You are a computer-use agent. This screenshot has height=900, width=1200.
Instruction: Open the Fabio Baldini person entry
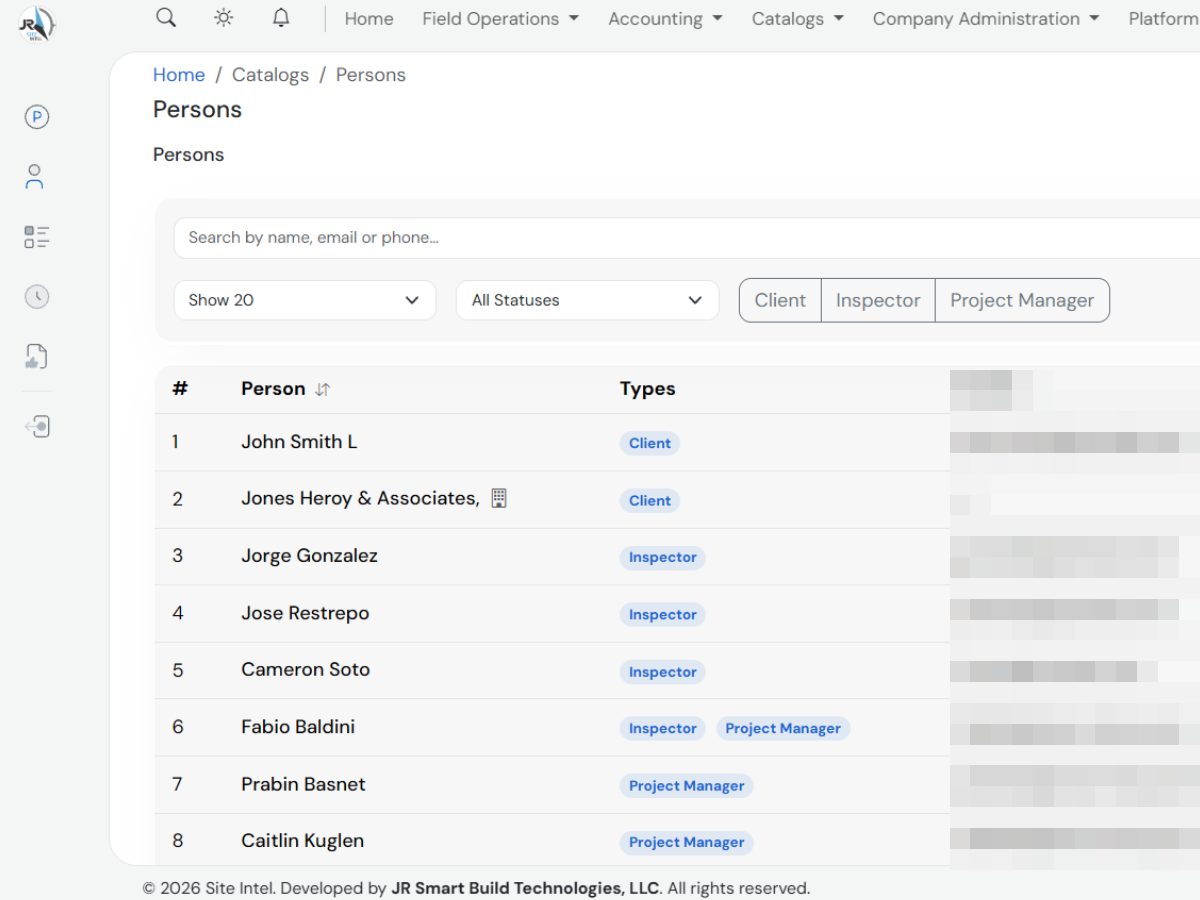pos(298,727)
